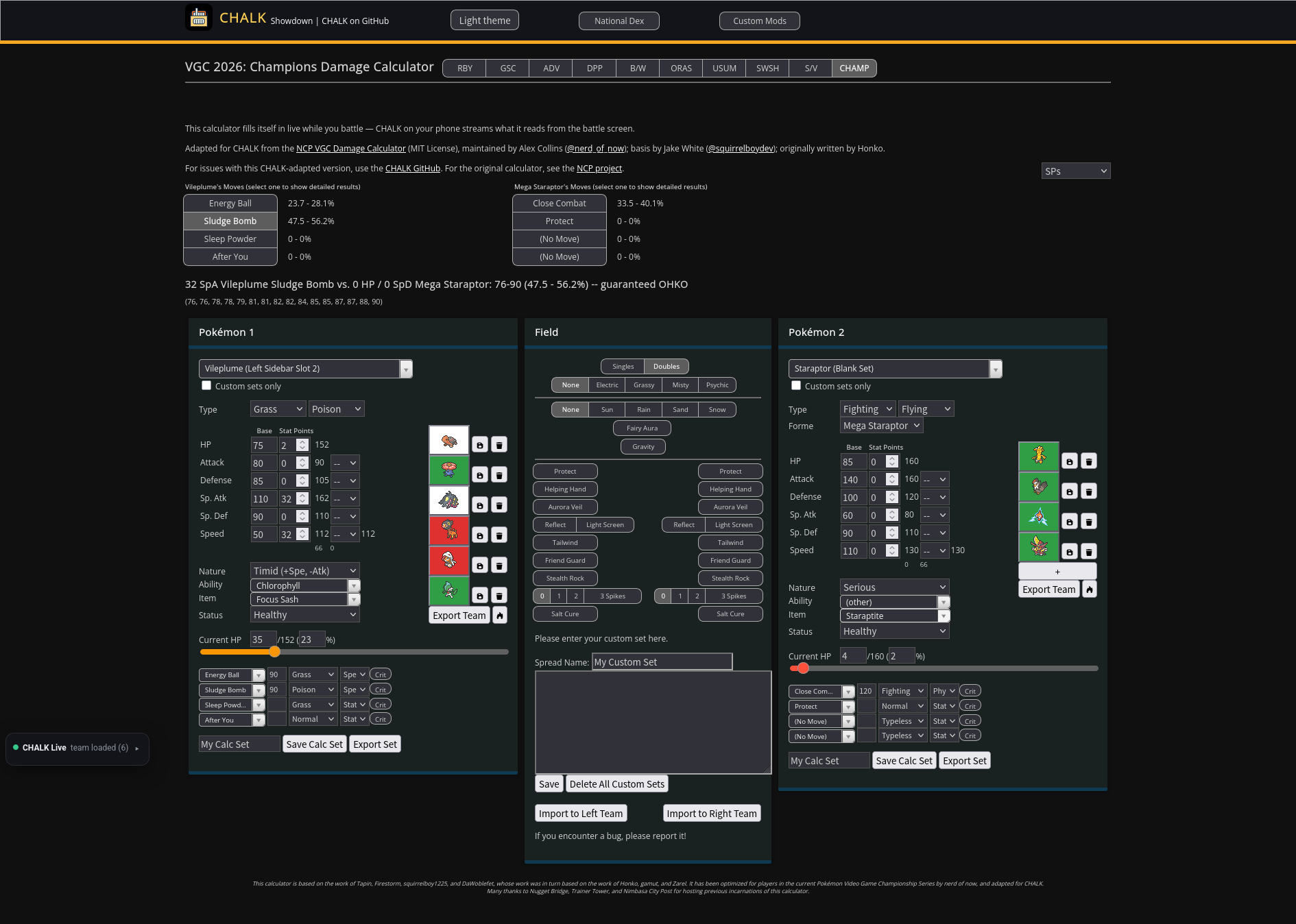1296x924 pixels.
Task: Open Pokémon 1 Item dropdown showing Focus Sash
Action: (x=305, y=600)
